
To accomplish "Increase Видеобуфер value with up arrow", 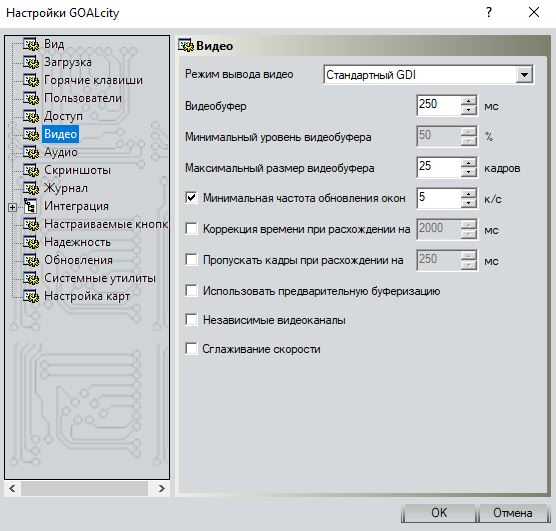I will click(469, 100).
